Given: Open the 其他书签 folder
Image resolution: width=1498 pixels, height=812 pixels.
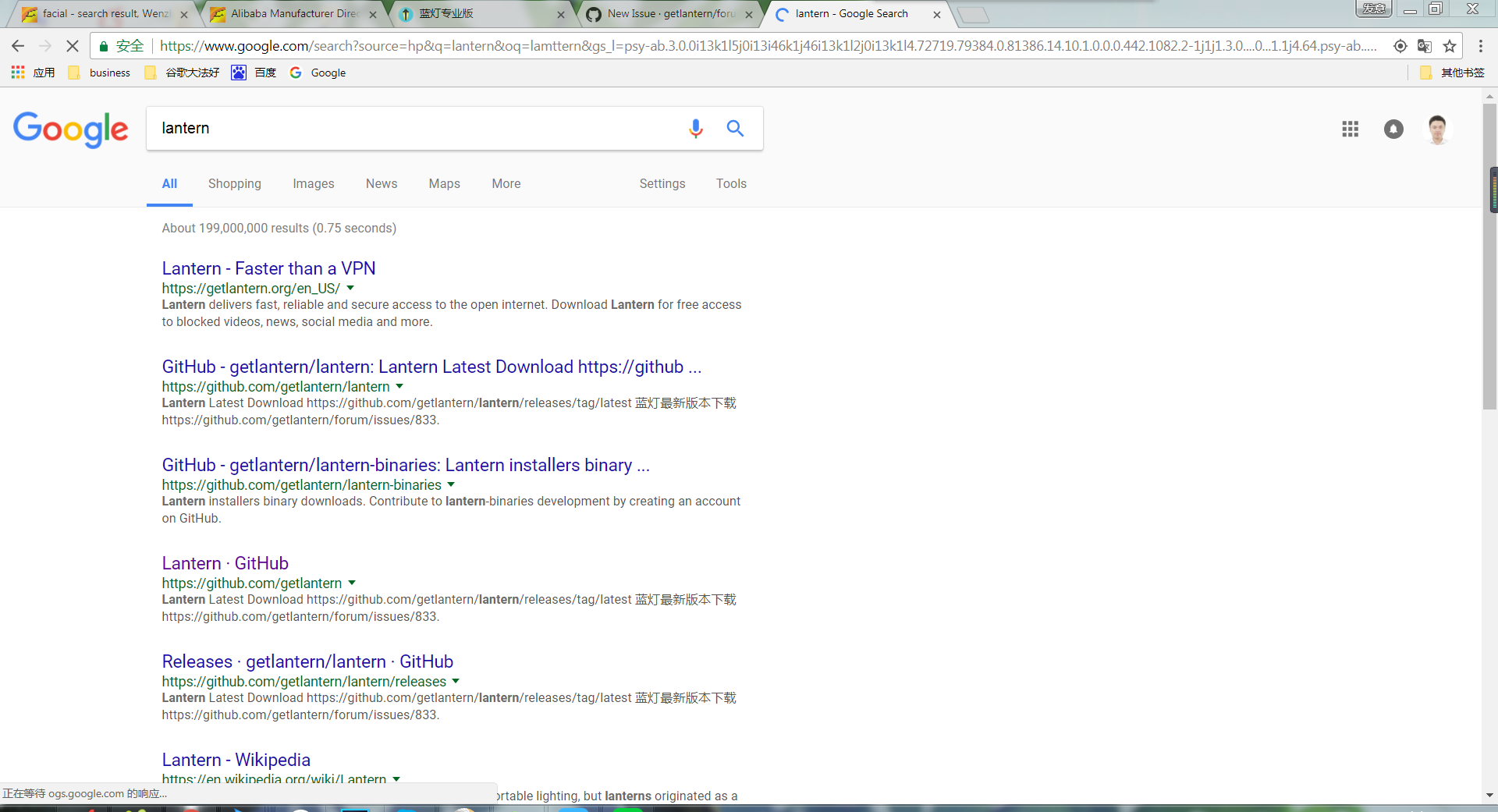Looking at the screenshot, I should point(1452,73).
